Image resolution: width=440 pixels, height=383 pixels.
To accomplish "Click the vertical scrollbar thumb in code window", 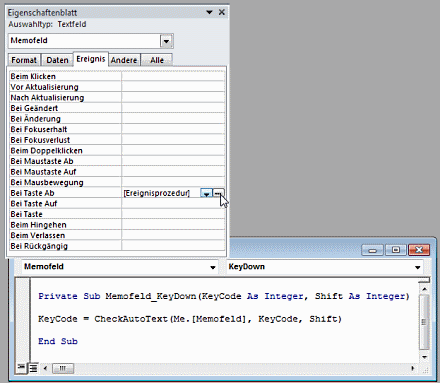I will [x=424, y=322].
